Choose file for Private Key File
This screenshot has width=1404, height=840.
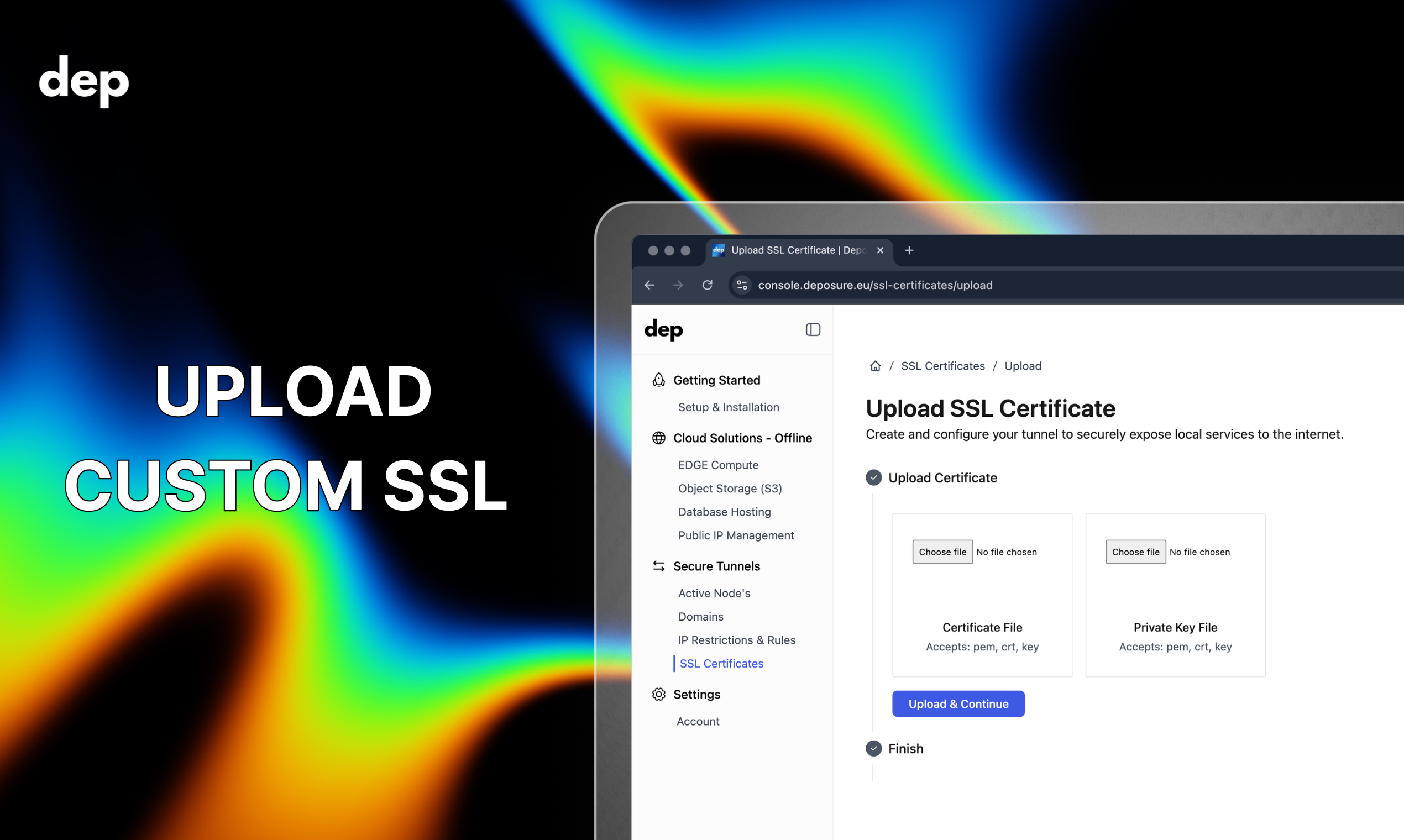click(1136, 552)
